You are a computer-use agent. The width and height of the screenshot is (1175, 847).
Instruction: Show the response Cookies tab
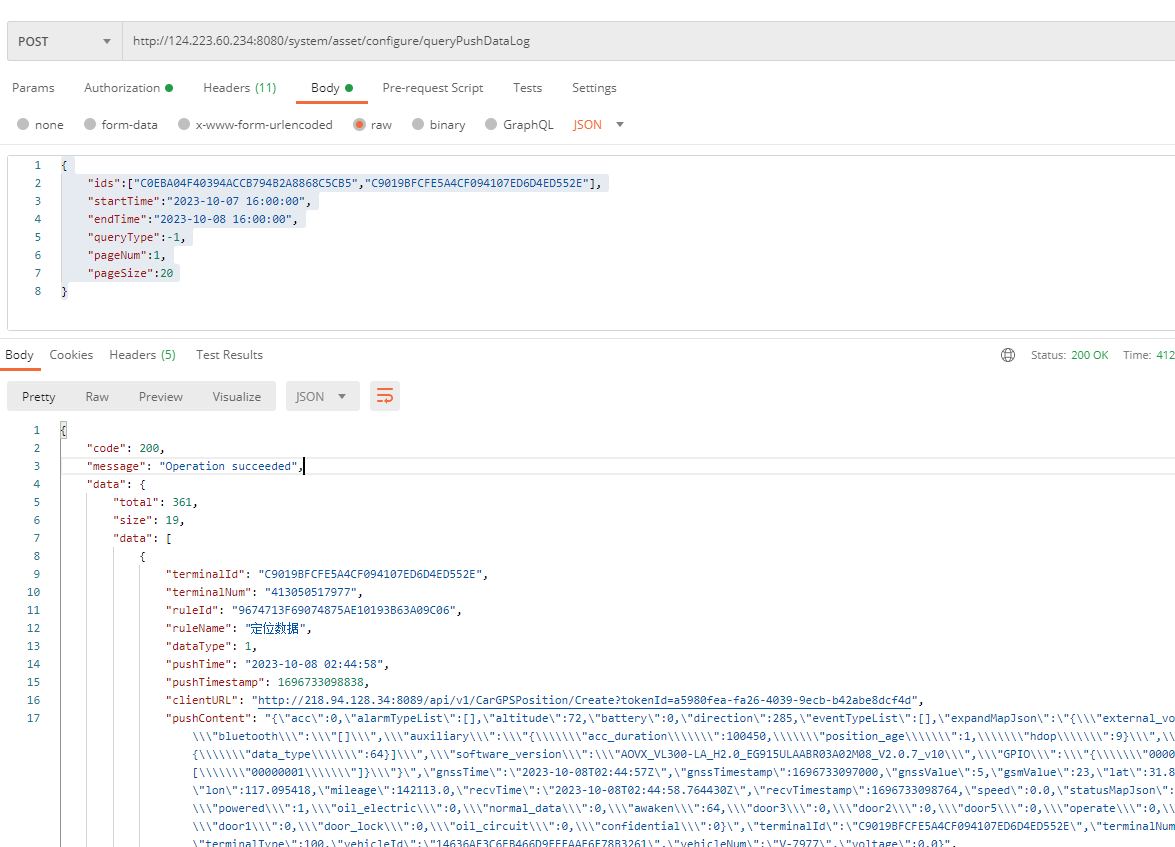(71, 355)
